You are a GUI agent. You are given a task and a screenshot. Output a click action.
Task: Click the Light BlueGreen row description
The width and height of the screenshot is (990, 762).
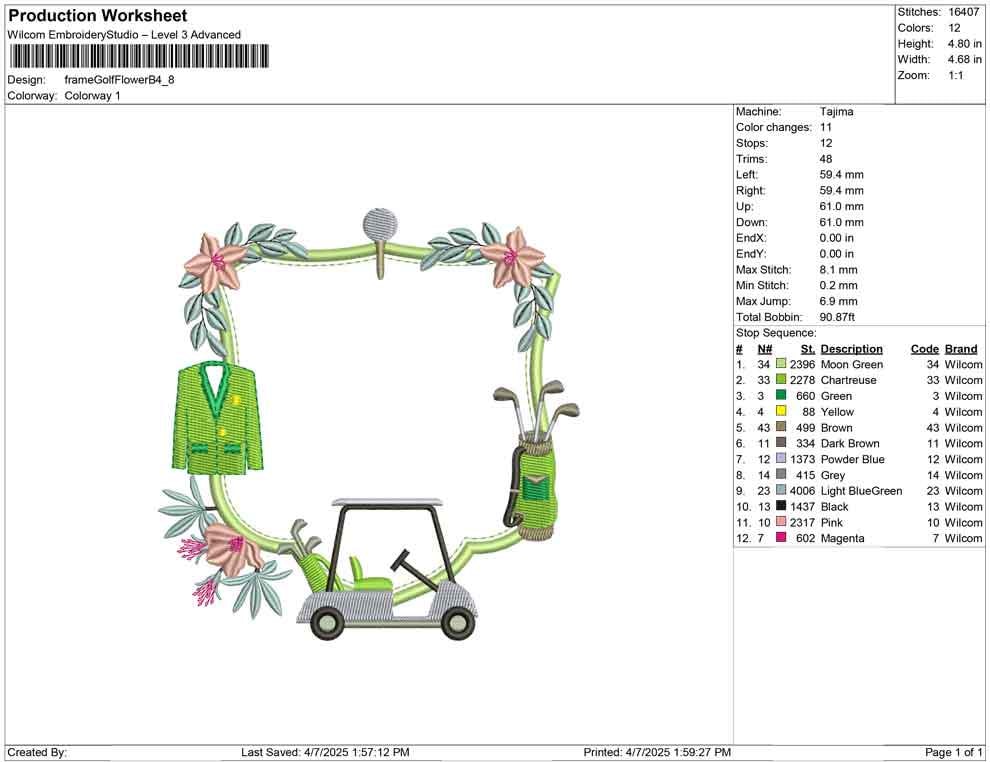tap(861, 491)
